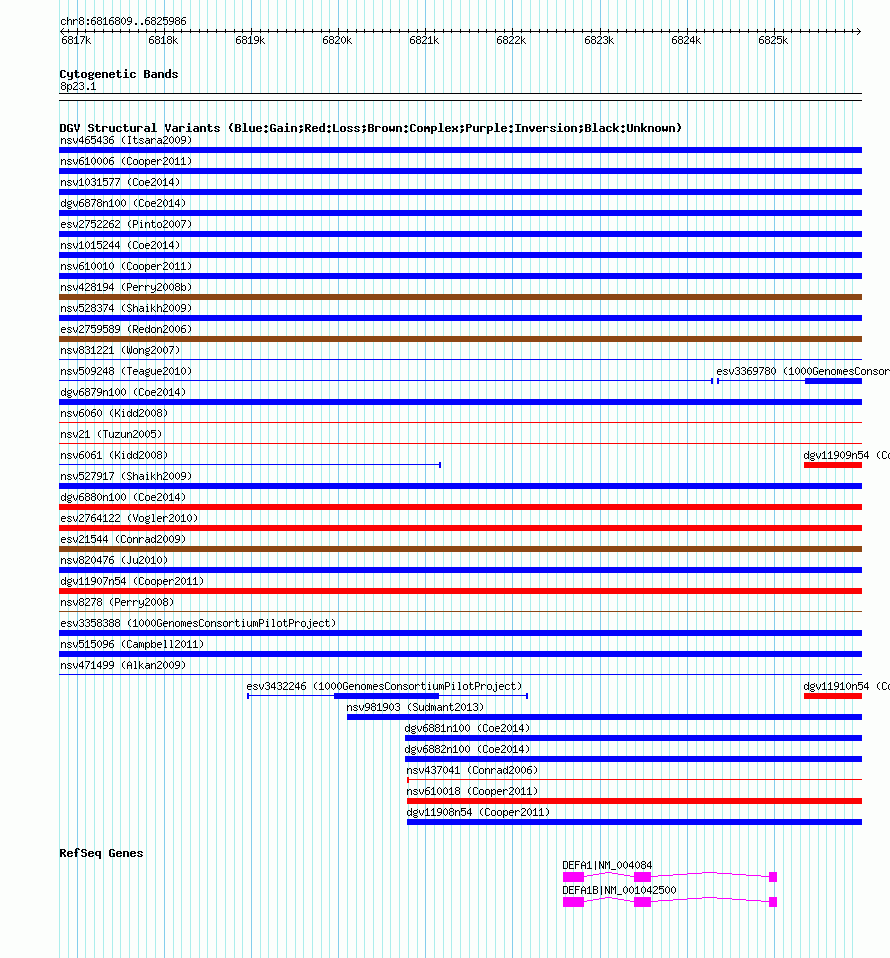Open nsv21 (Tuzun2005) label

[x=111, y=434]
